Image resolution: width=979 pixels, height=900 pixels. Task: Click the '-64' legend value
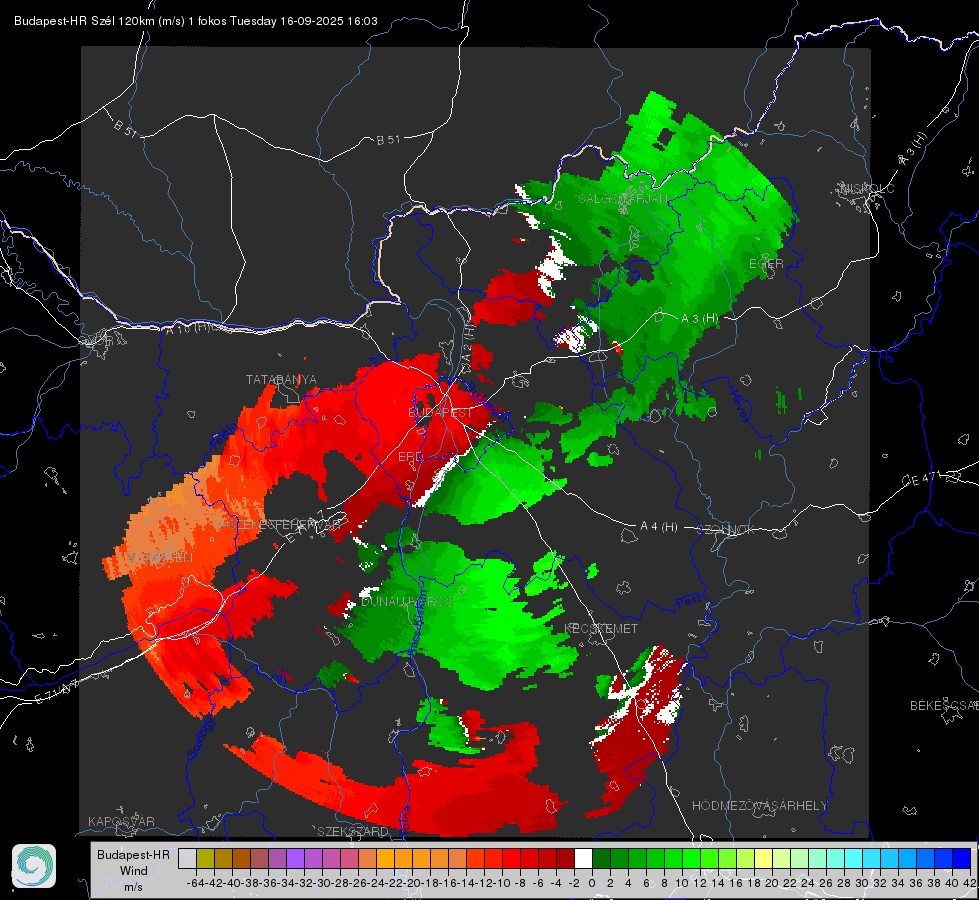pyautogui.click(x=196, y=883)
